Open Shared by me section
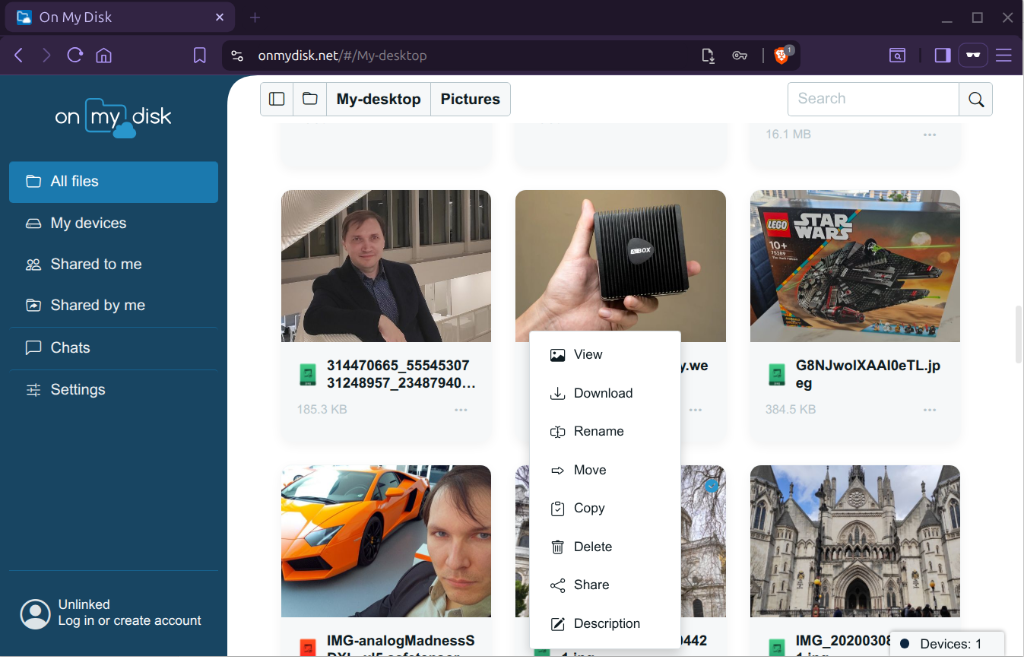 tap(114, 305)
